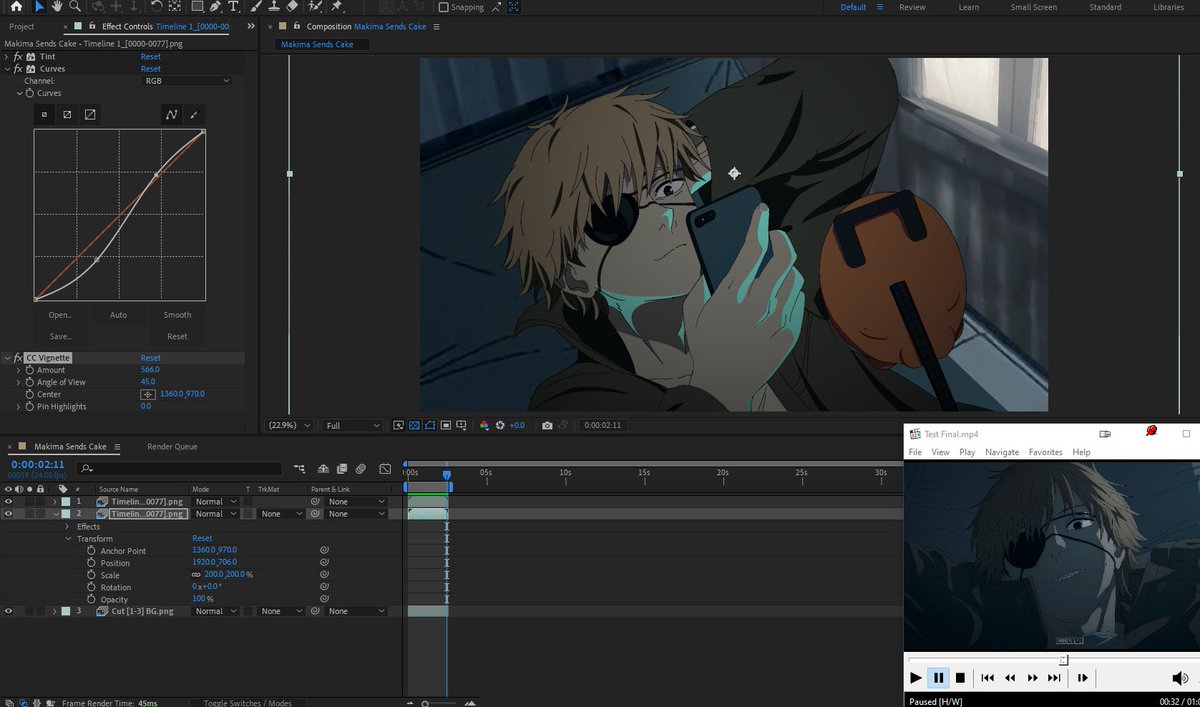Click Reset next to Transform
The height and width of the screenshot is (707, 1200).
(202, 538)
